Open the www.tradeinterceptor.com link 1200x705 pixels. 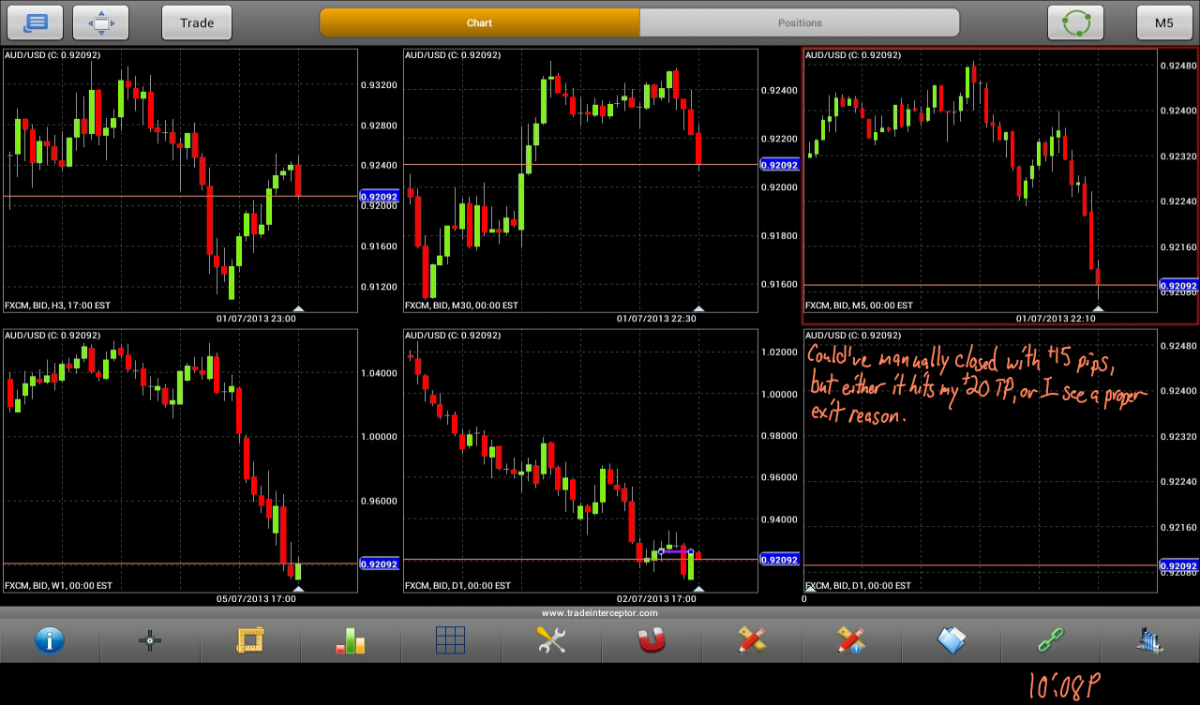click(x=600, y=613)
